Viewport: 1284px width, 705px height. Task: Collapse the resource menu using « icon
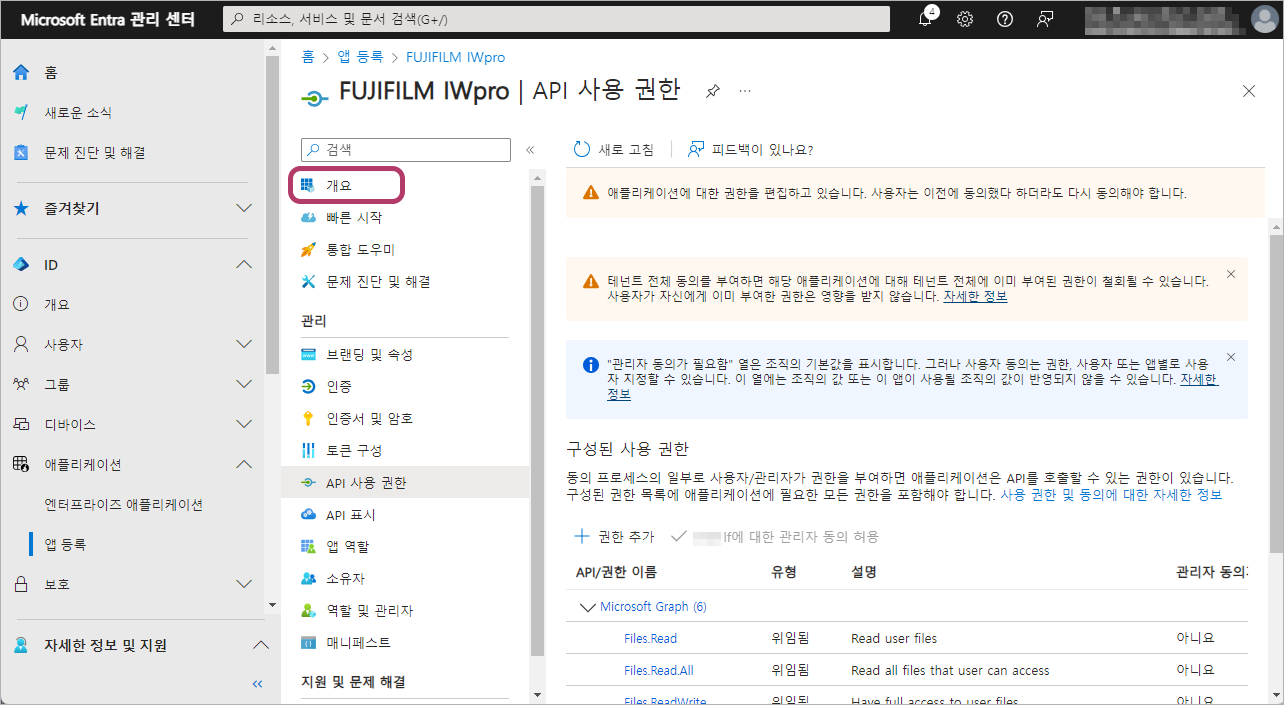(530, 150)
